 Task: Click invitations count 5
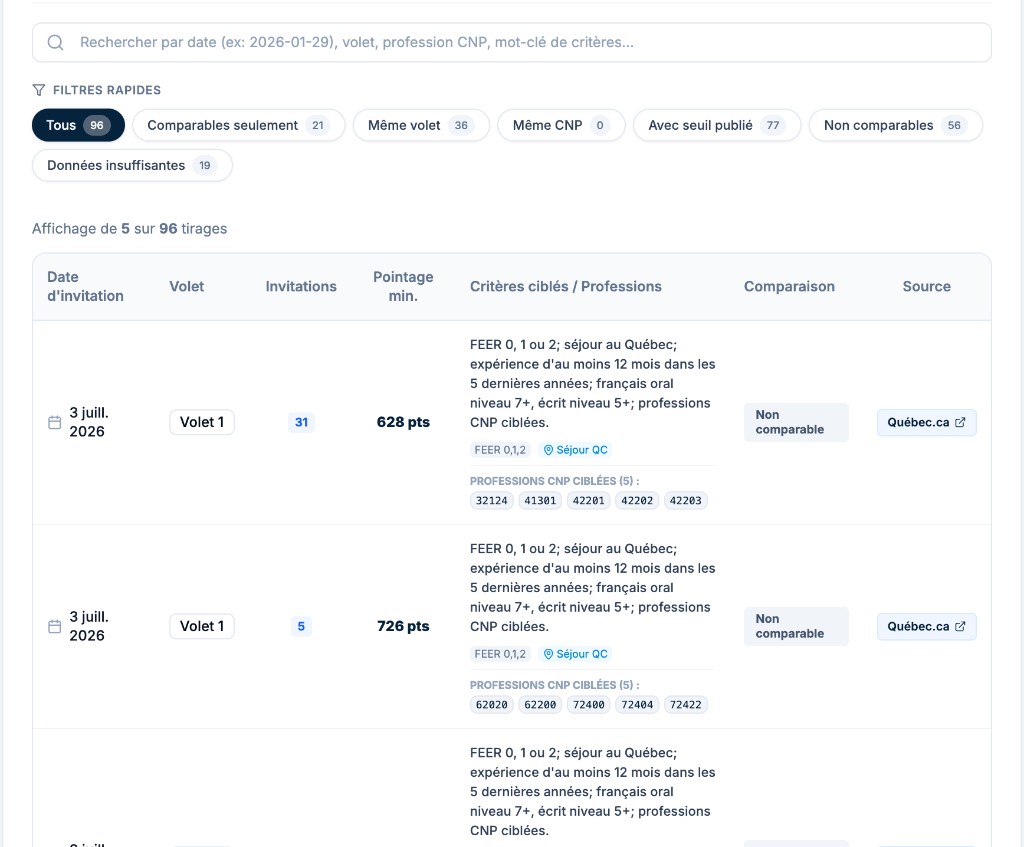301,626
